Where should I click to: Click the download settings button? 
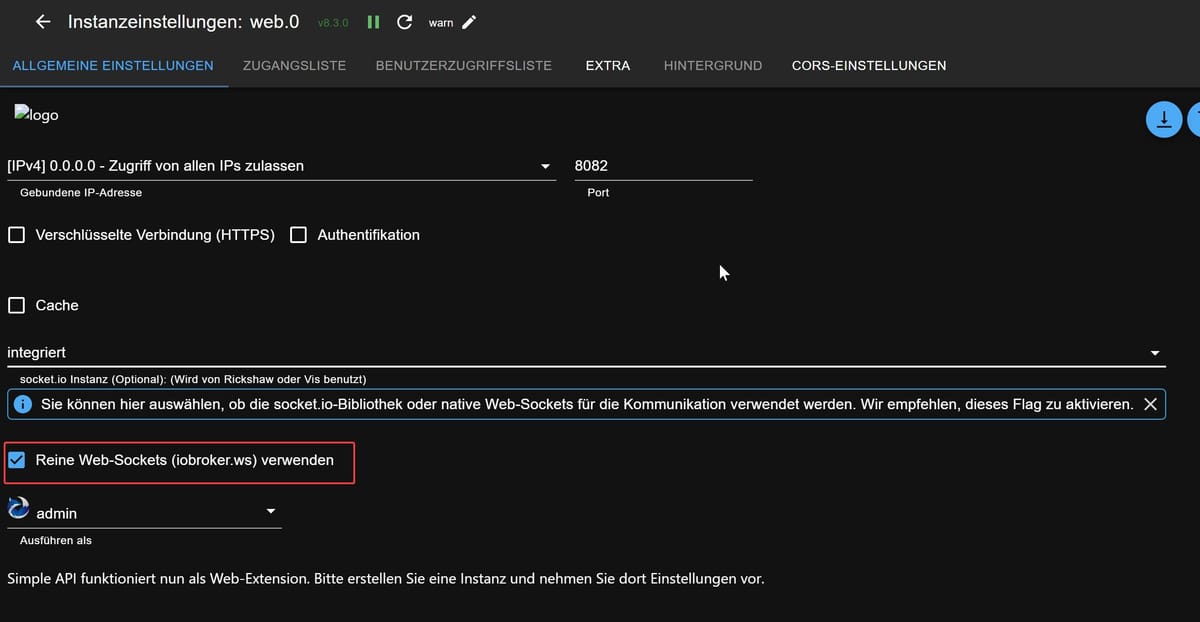(1163, 119)
